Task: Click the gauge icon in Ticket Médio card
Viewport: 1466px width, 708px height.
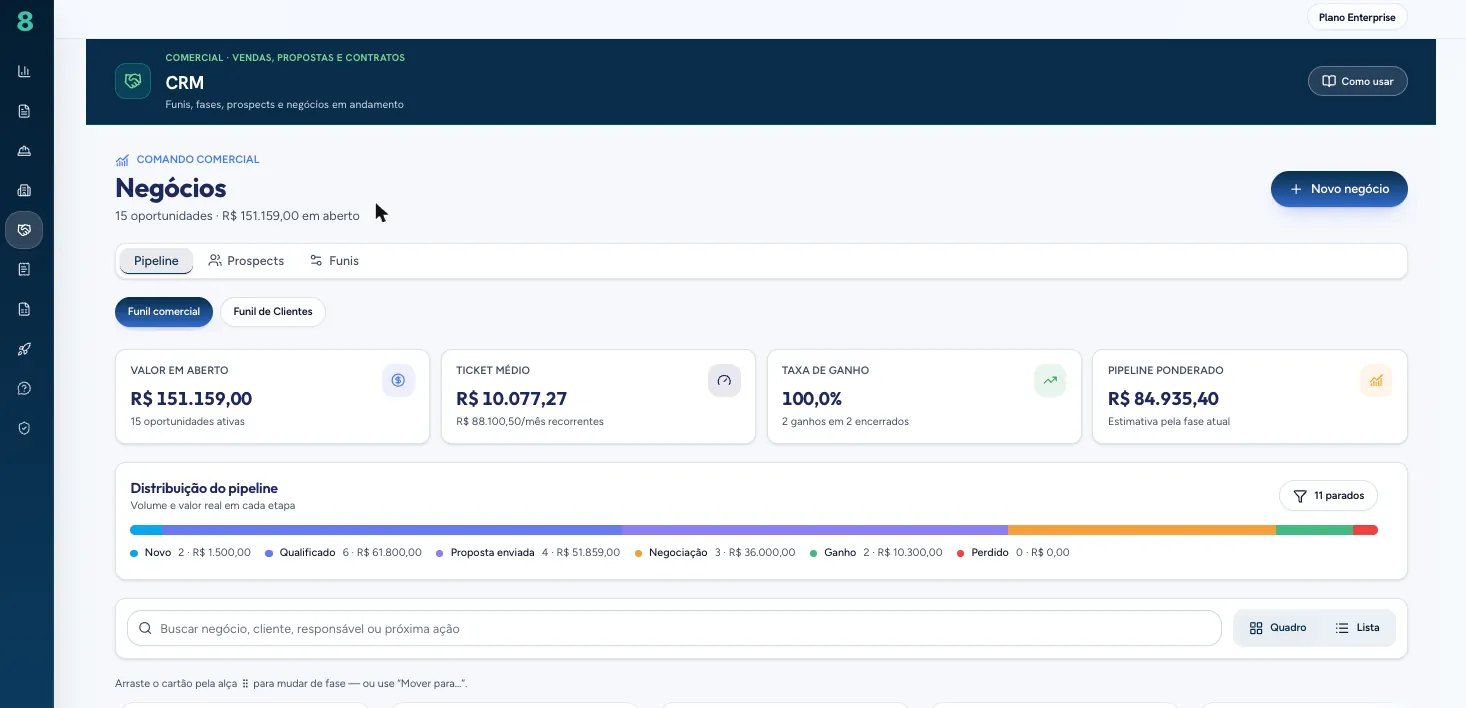Action: [x=724, y=380]
